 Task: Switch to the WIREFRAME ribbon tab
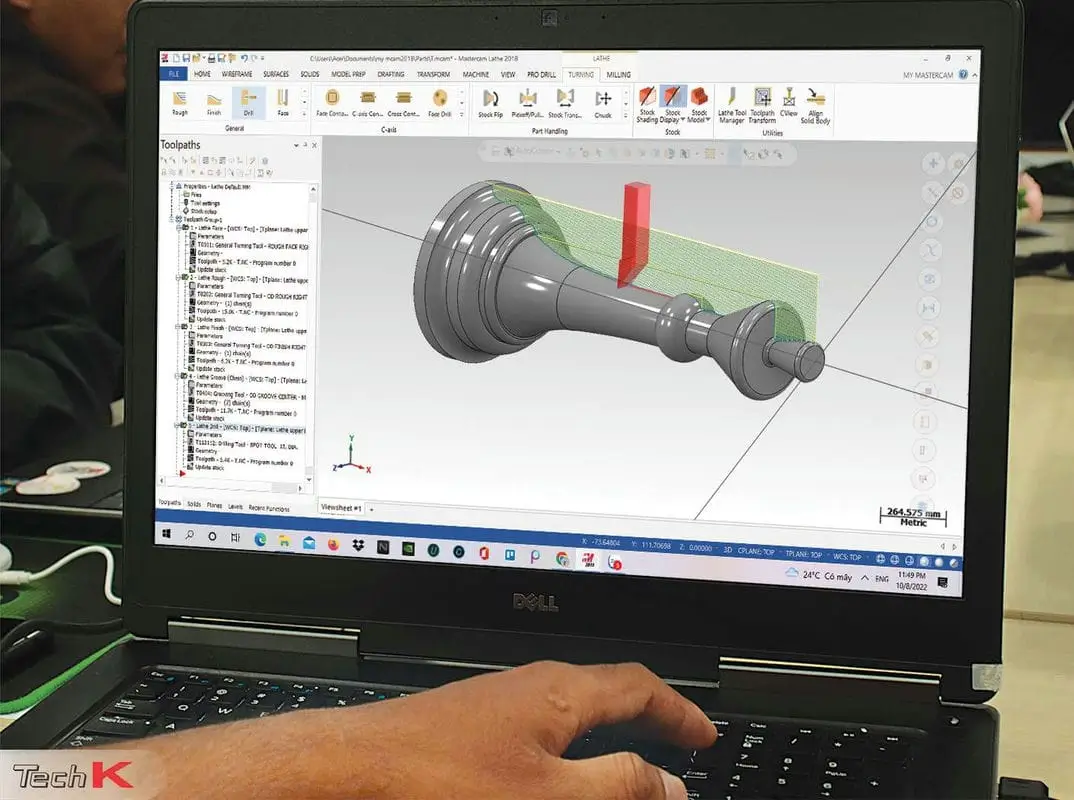(x=237, y=74)
